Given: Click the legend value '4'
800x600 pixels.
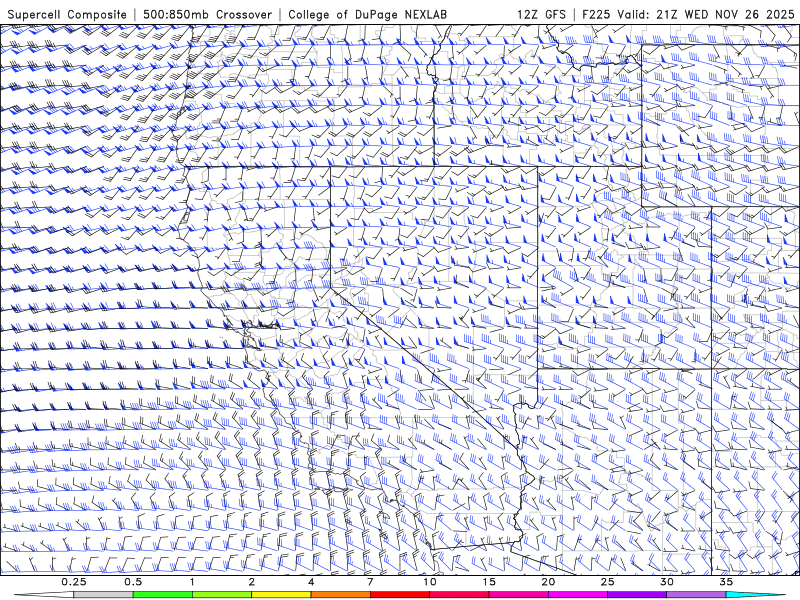Looking at the screenshot, I should point(311,582).
